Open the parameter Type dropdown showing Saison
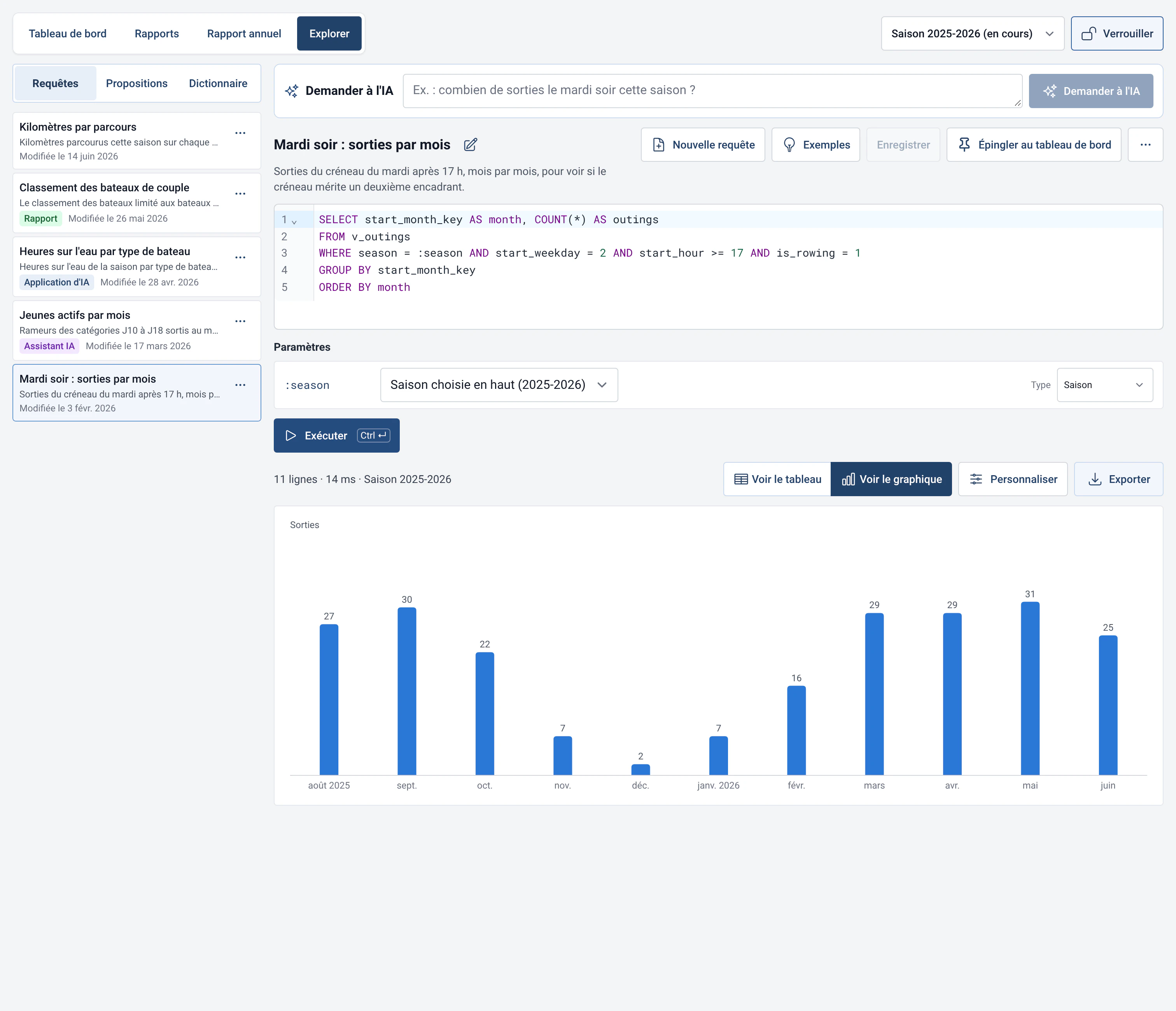Screen dimensions: 1176x1011 [x=1104, y=385]
